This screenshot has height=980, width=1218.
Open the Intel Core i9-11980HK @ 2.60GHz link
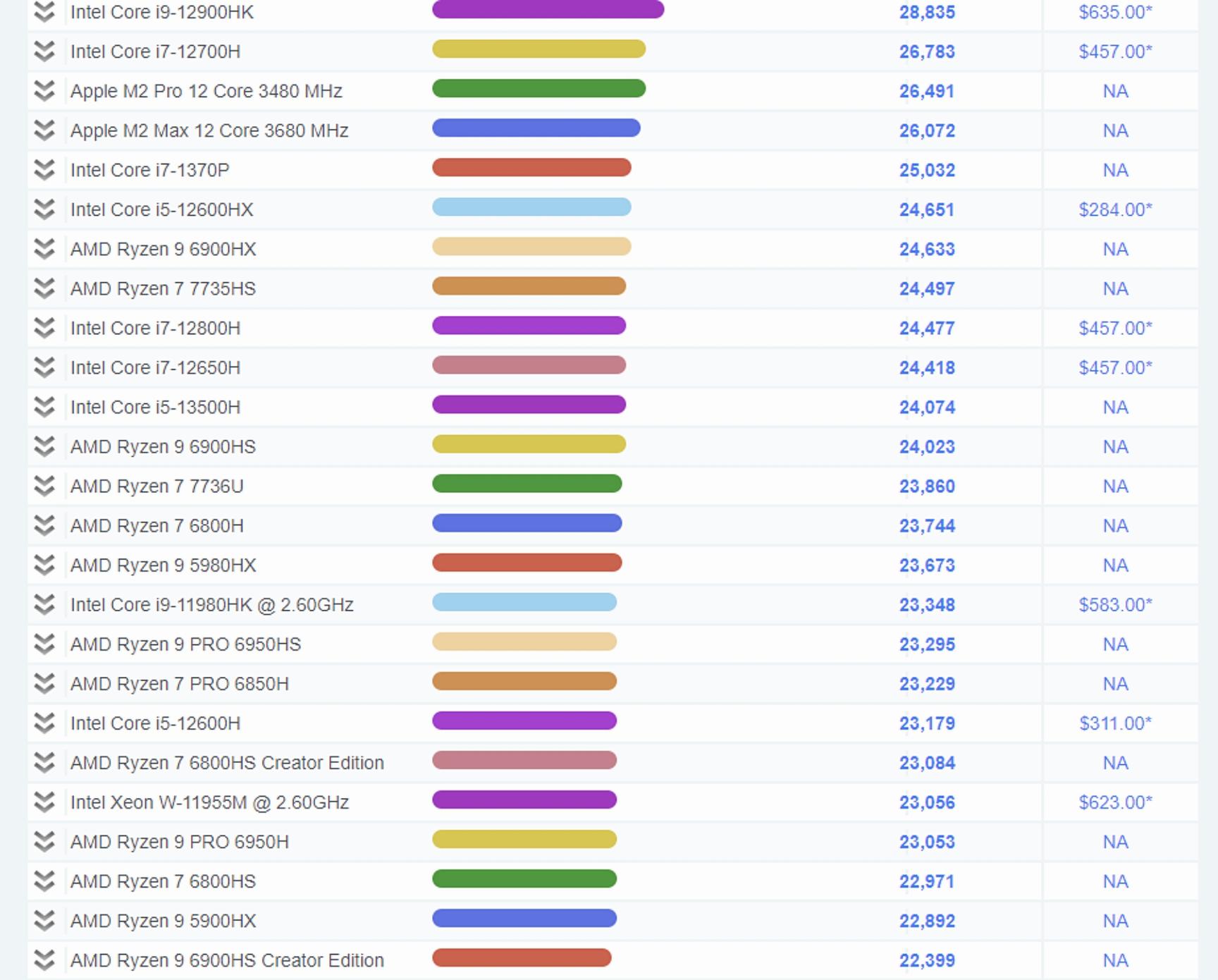click(212, 604)
